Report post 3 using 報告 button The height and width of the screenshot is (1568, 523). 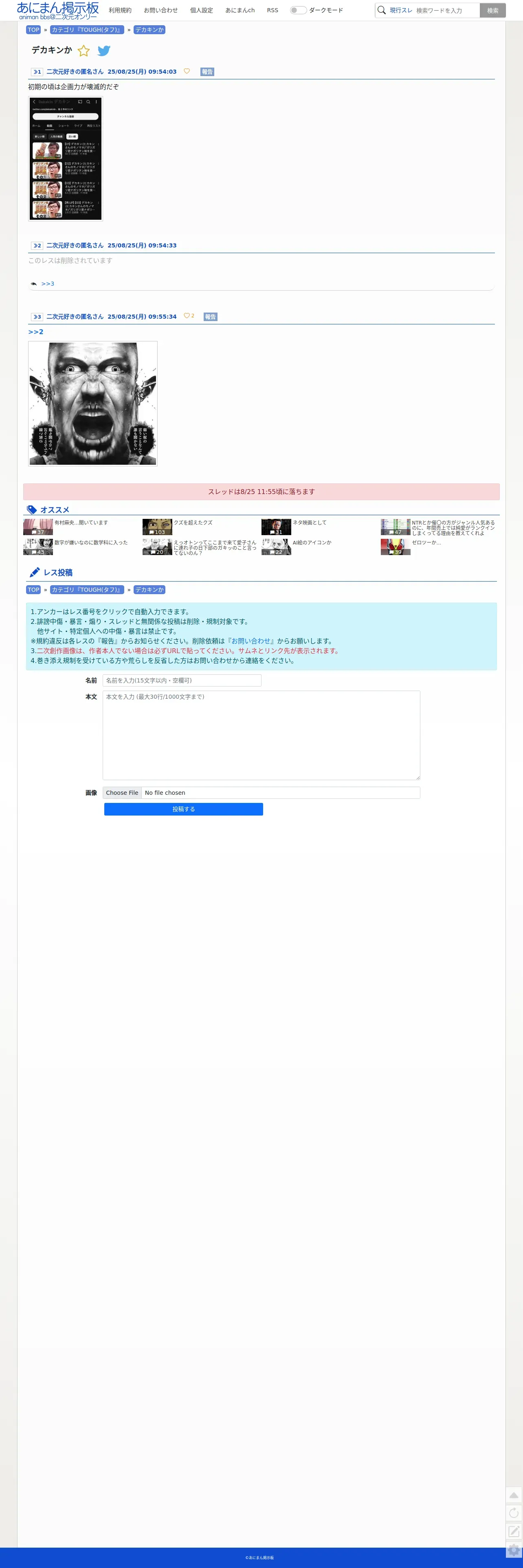tap(210, 317)
